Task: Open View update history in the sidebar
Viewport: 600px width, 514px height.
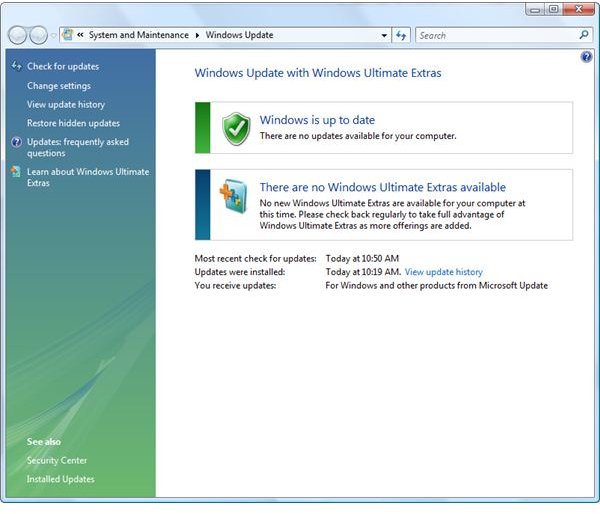Action: pos(66,104)
